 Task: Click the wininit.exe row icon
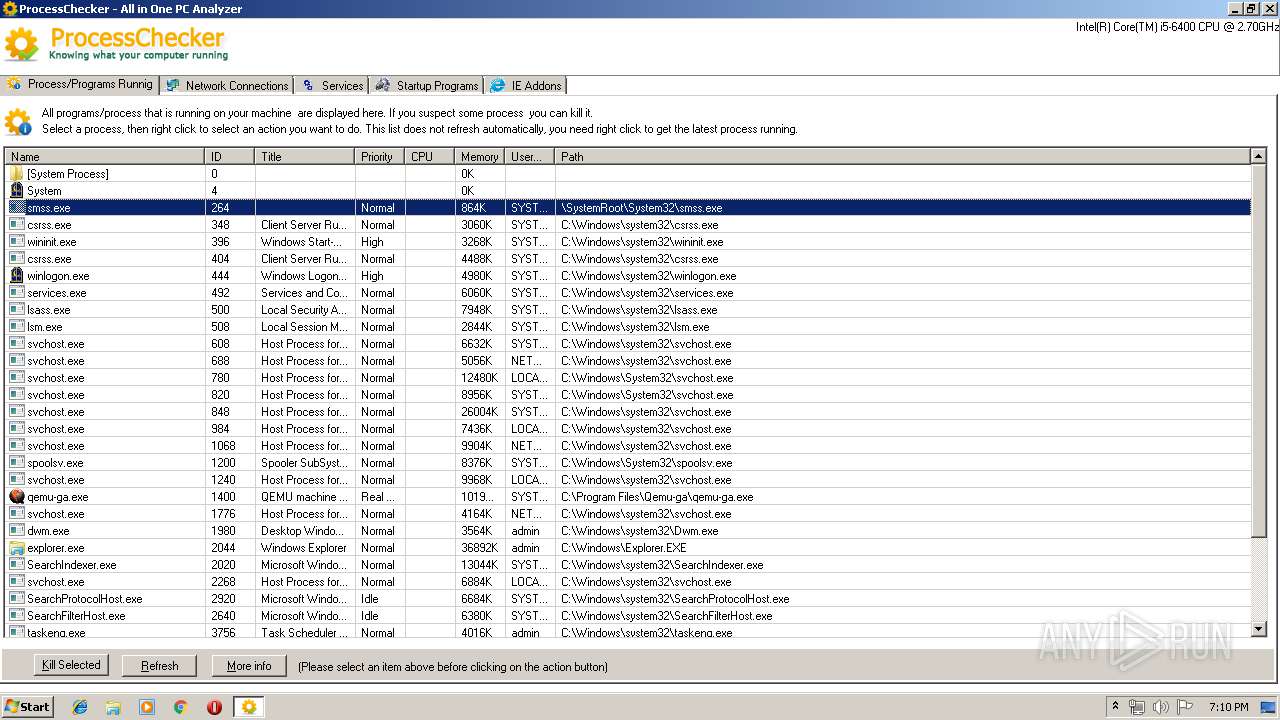point(17,241)
